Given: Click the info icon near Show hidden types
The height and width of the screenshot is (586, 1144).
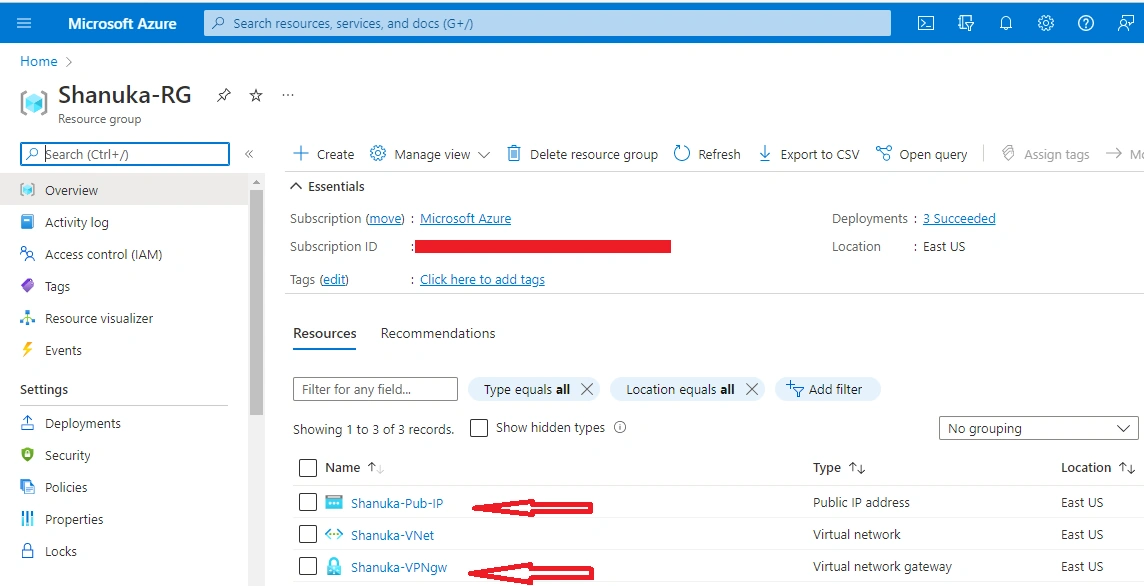Looking at the screenshot, I should 620,428.
